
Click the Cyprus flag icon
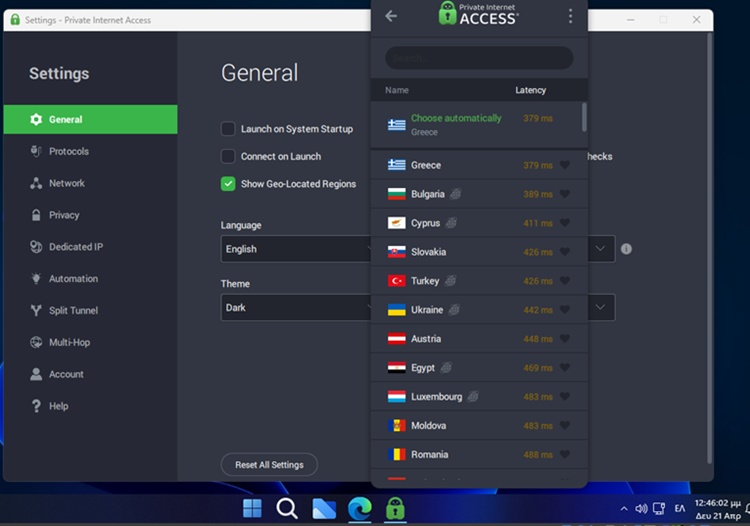[x=397, y=223]
